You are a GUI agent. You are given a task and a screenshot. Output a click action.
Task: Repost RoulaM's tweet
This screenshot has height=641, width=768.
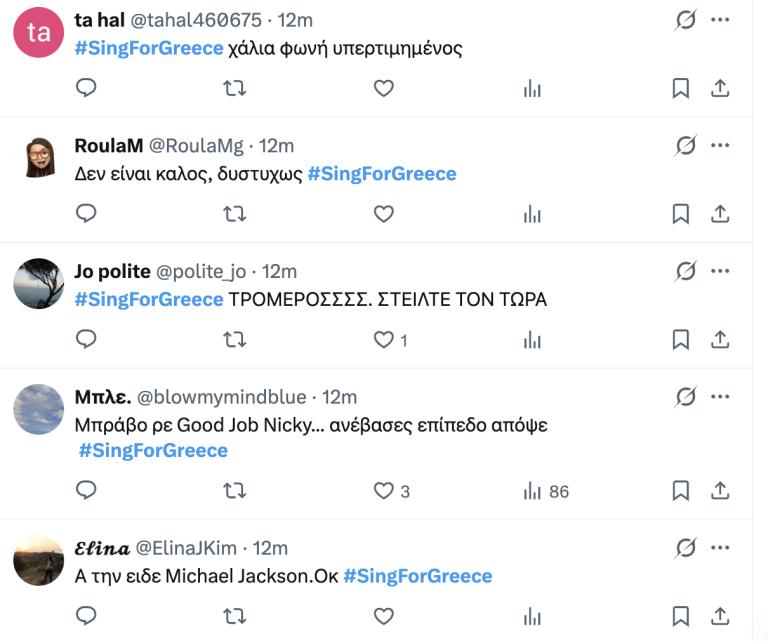234,213
